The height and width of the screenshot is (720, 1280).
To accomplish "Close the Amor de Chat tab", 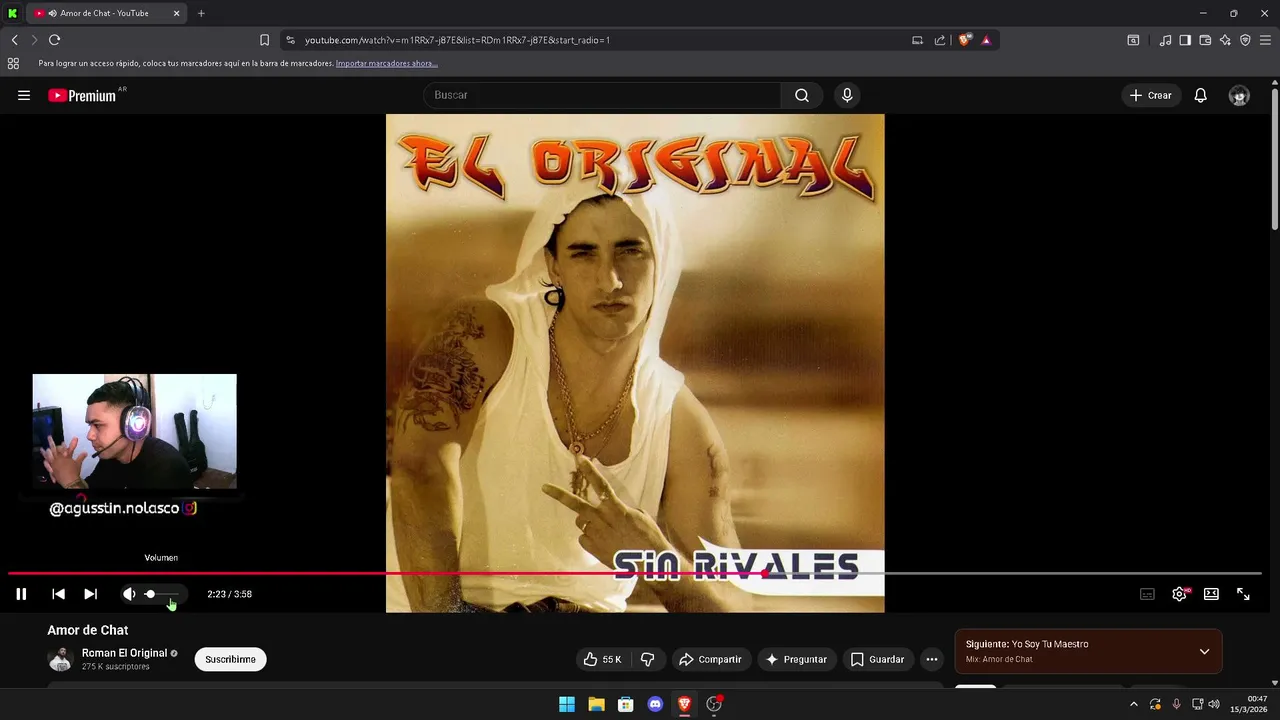I will pyautogui.click(x=177, y=13).
